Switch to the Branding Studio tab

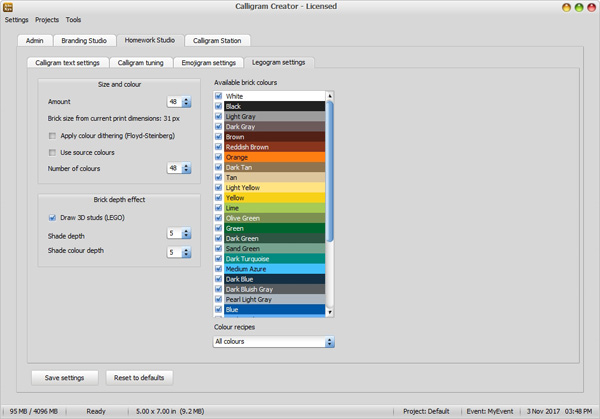(84, 41)
